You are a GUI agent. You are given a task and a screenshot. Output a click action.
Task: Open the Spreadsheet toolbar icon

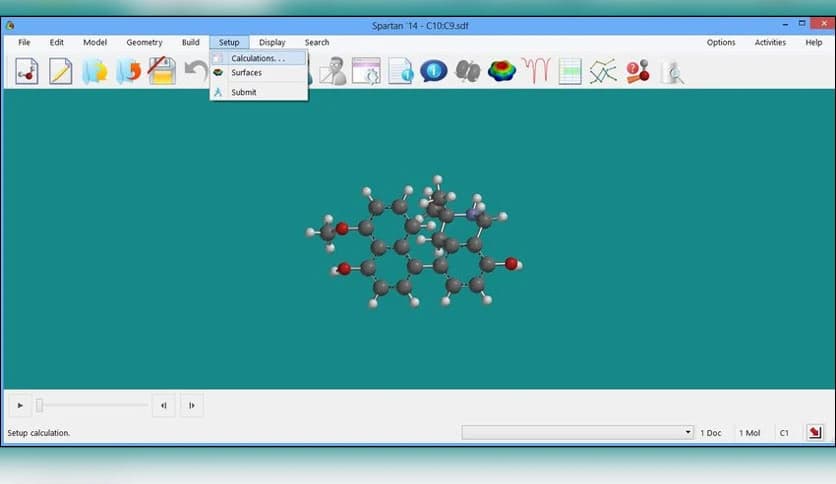pyautogui.click(x=570, y=71)
